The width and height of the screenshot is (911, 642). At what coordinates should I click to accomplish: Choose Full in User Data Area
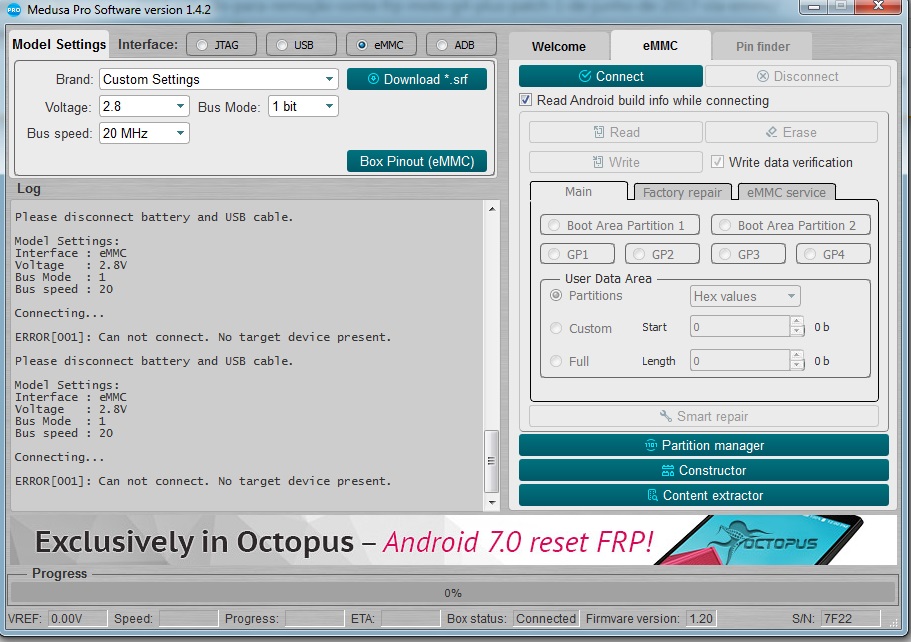556,361
